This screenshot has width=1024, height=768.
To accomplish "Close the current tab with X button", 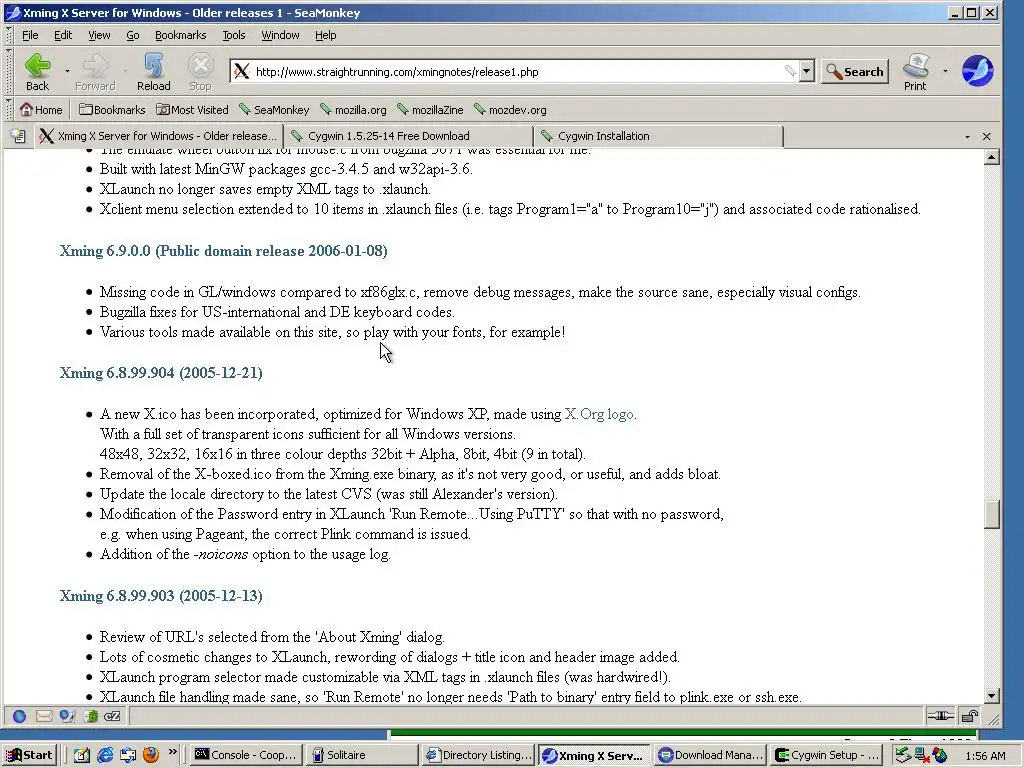I will coord(986,136).
